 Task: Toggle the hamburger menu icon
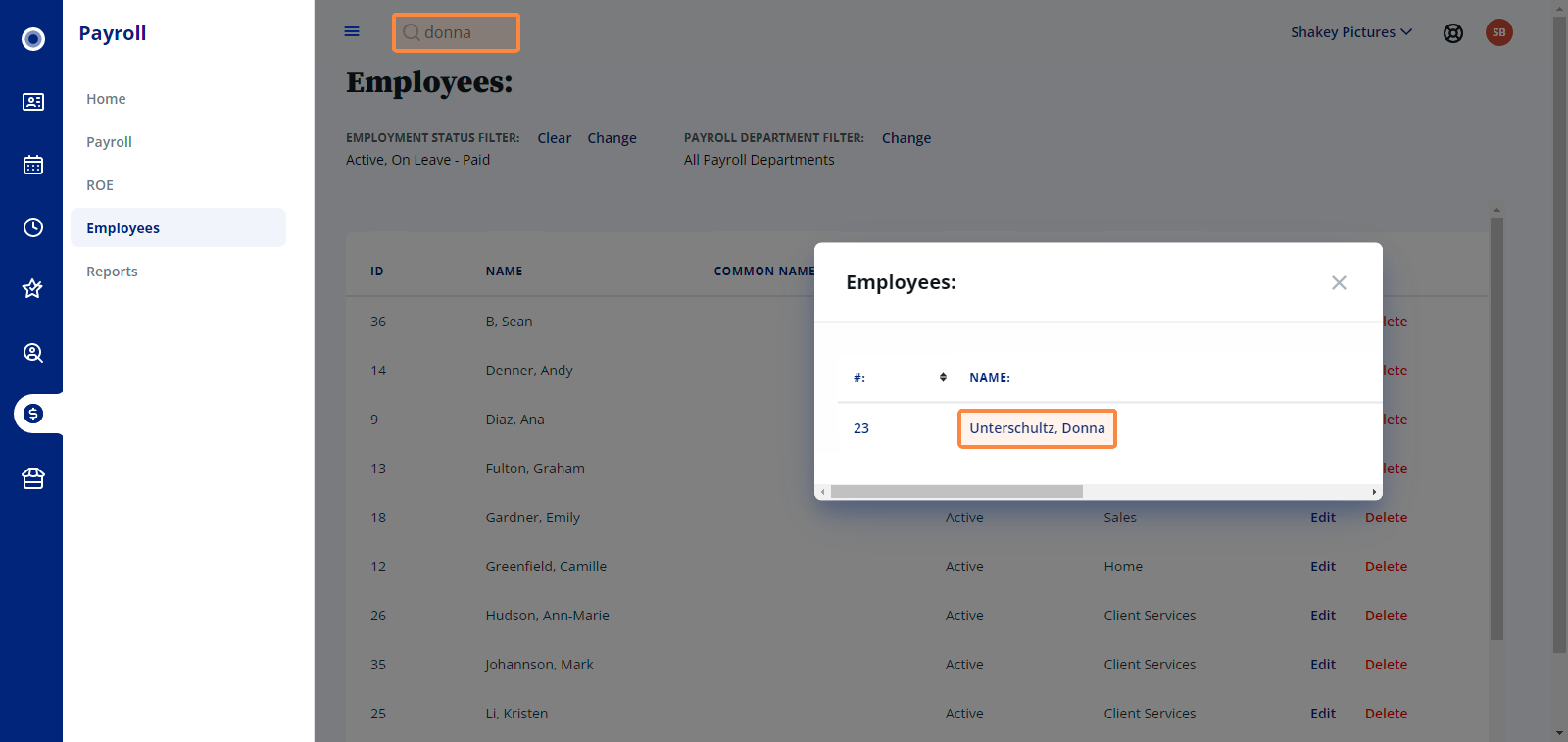[x=352, y=32]
